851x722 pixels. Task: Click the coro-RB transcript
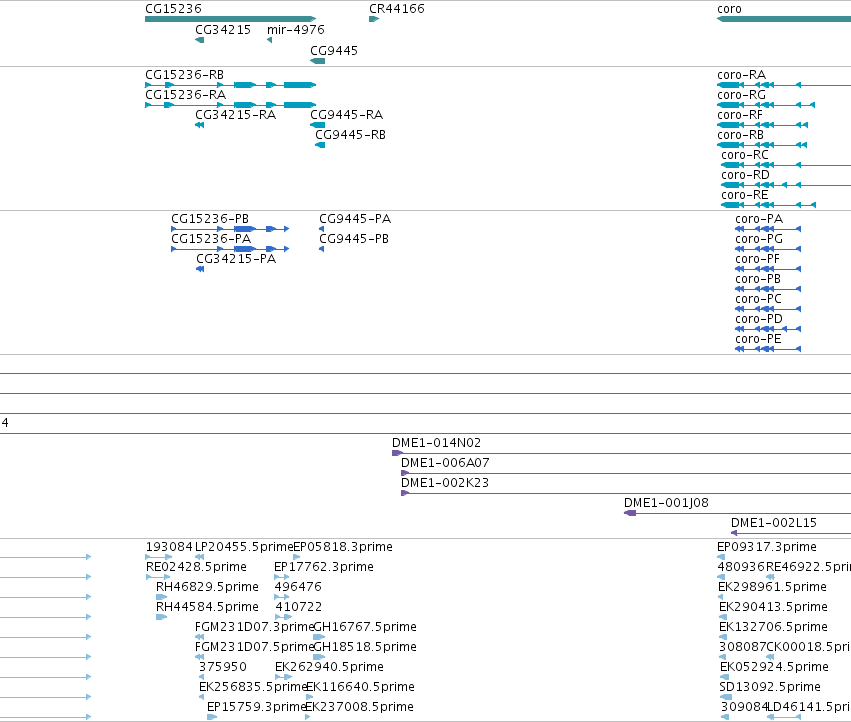762,145
